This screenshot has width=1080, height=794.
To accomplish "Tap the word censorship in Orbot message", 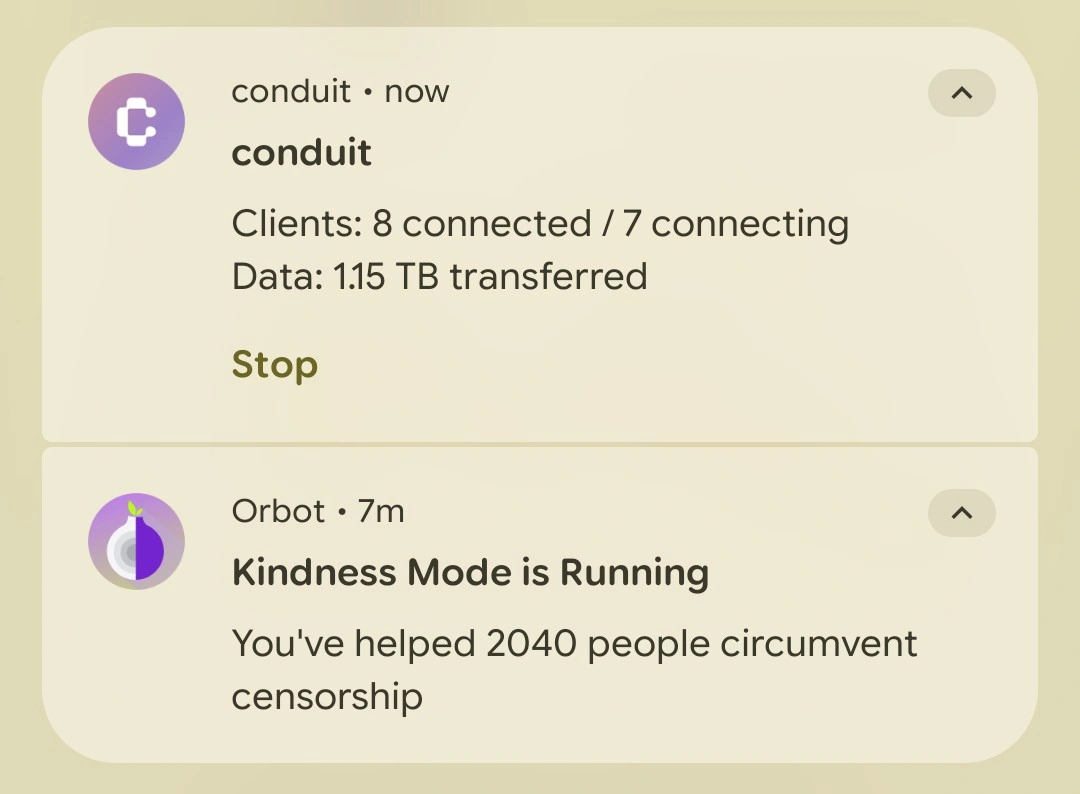I will [327, 697].
